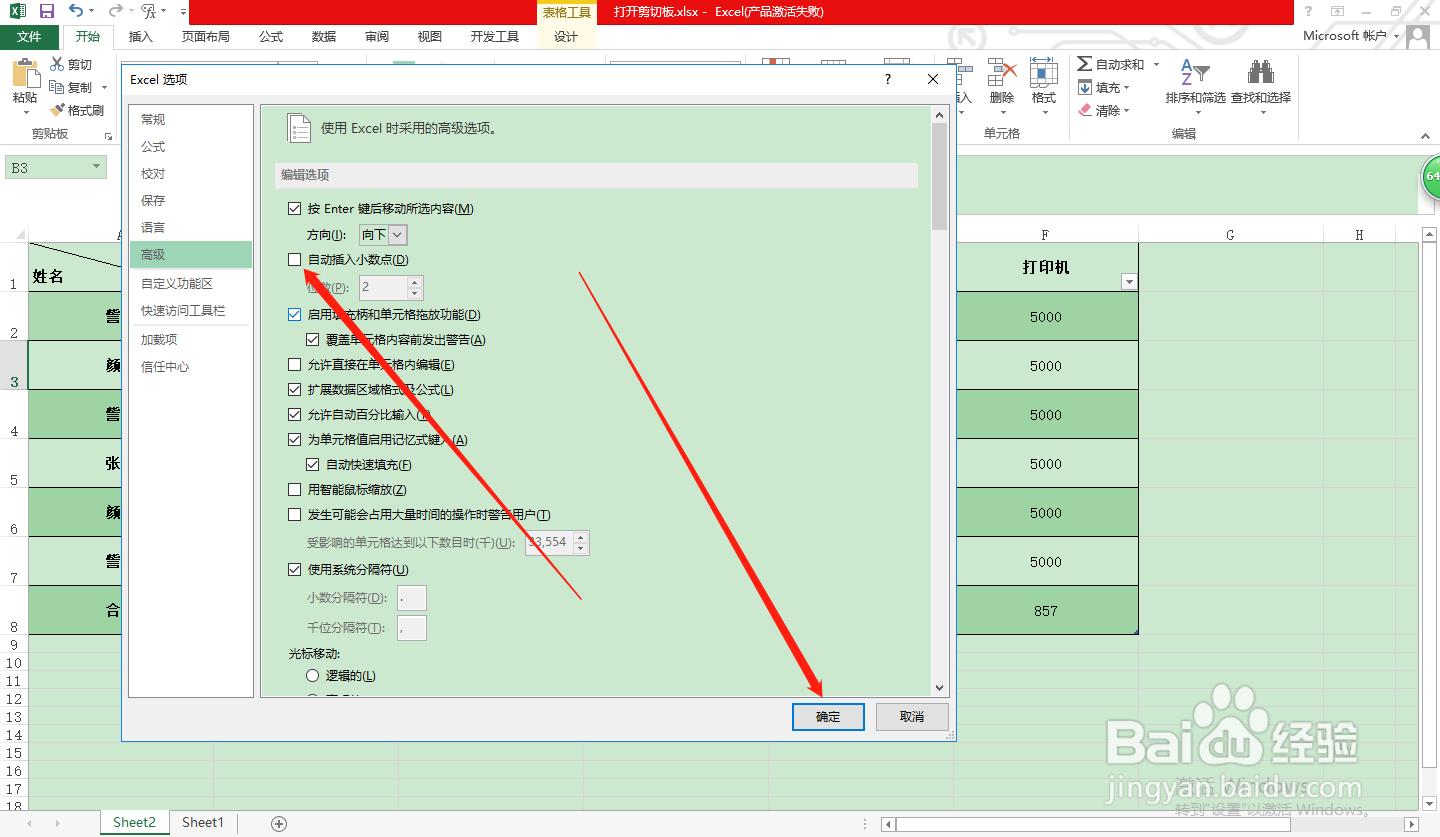The height and width of the screenshot is (837, 1440).
Task: Switch to the 公式 ribbon tab
Action: [271, 37]
